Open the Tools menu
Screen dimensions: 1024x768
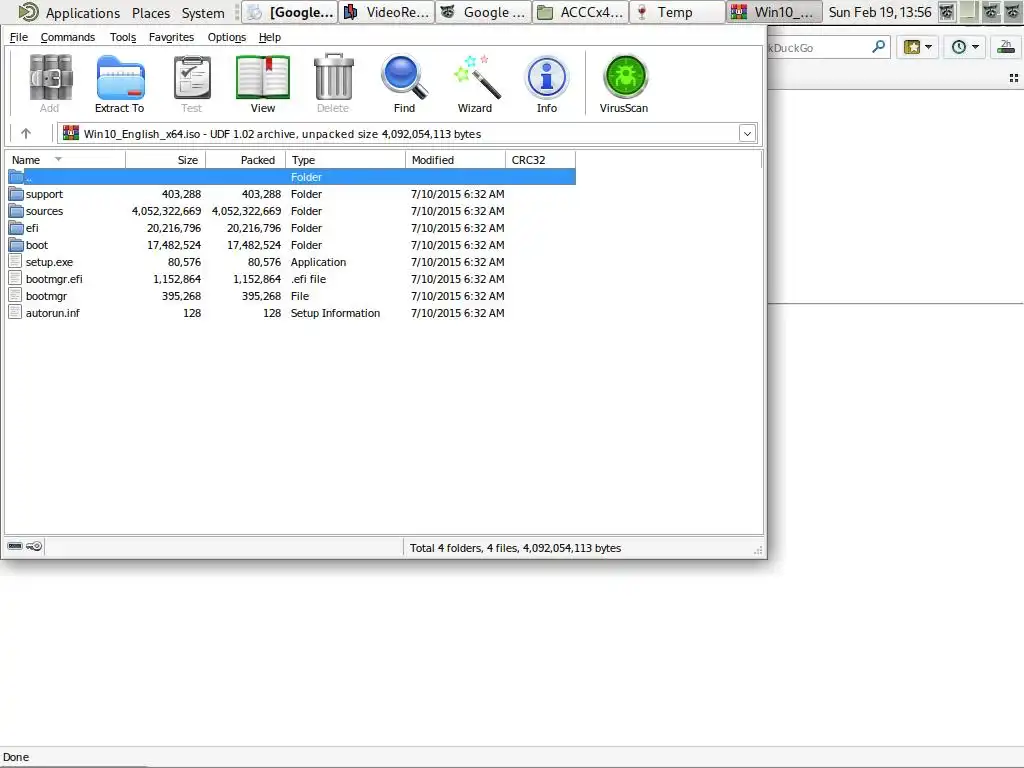pyautogui.click(x=123, y=37)
